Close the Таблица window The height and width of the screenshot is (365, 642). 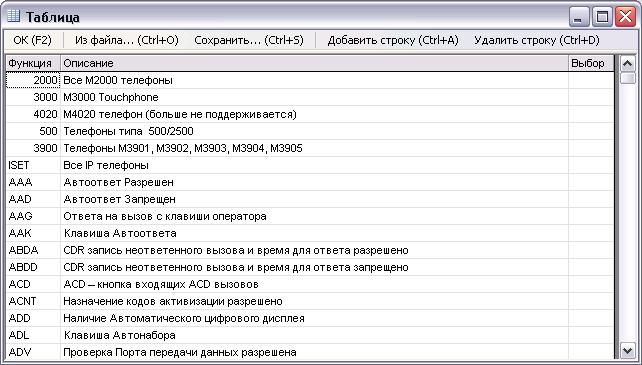pos(626,17)
